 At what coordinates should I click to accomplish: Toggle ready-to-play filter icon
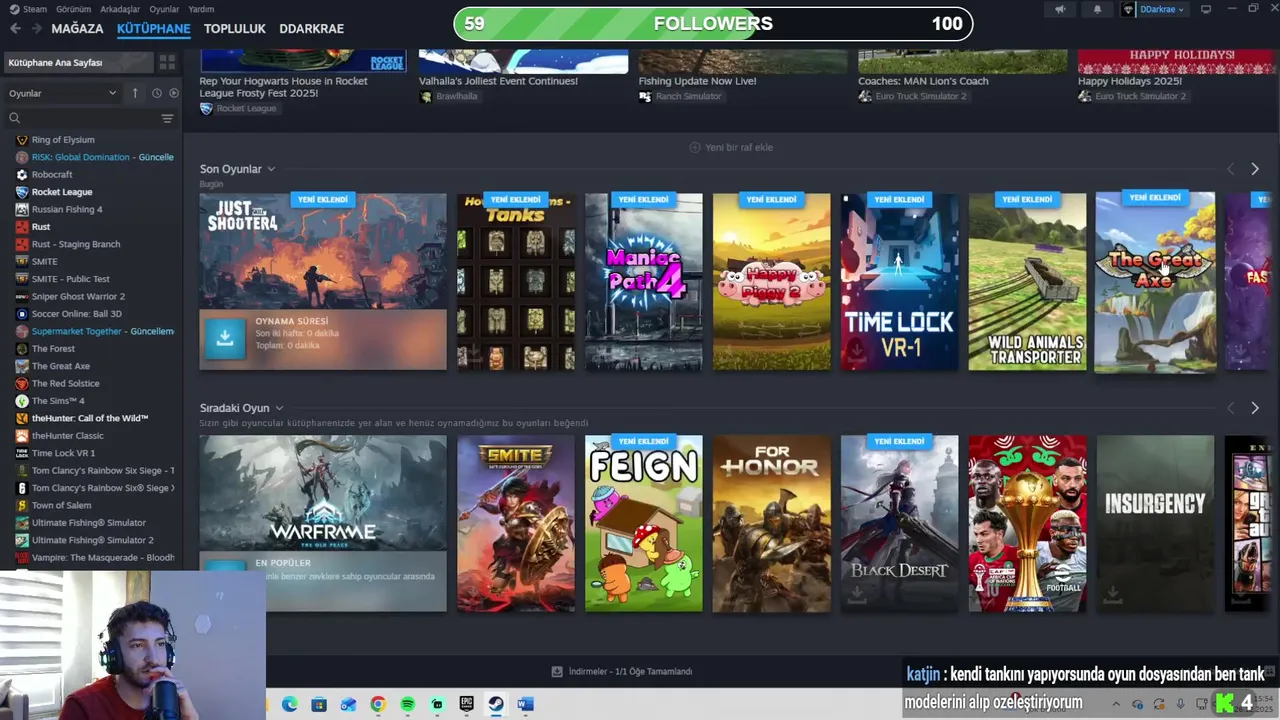pos(174,93)
